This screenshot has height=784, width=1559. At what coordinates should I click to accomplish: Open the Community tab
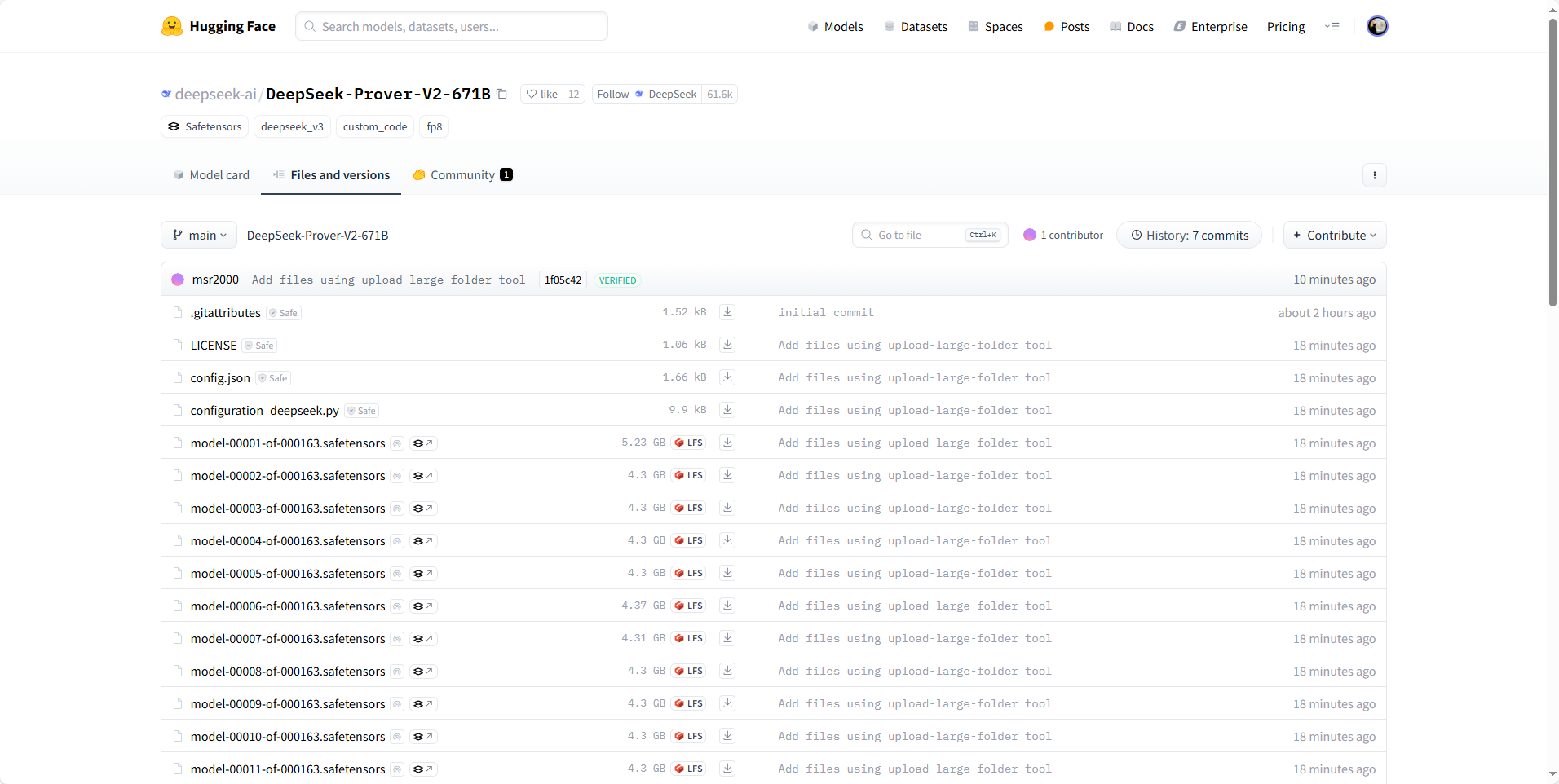462,175
